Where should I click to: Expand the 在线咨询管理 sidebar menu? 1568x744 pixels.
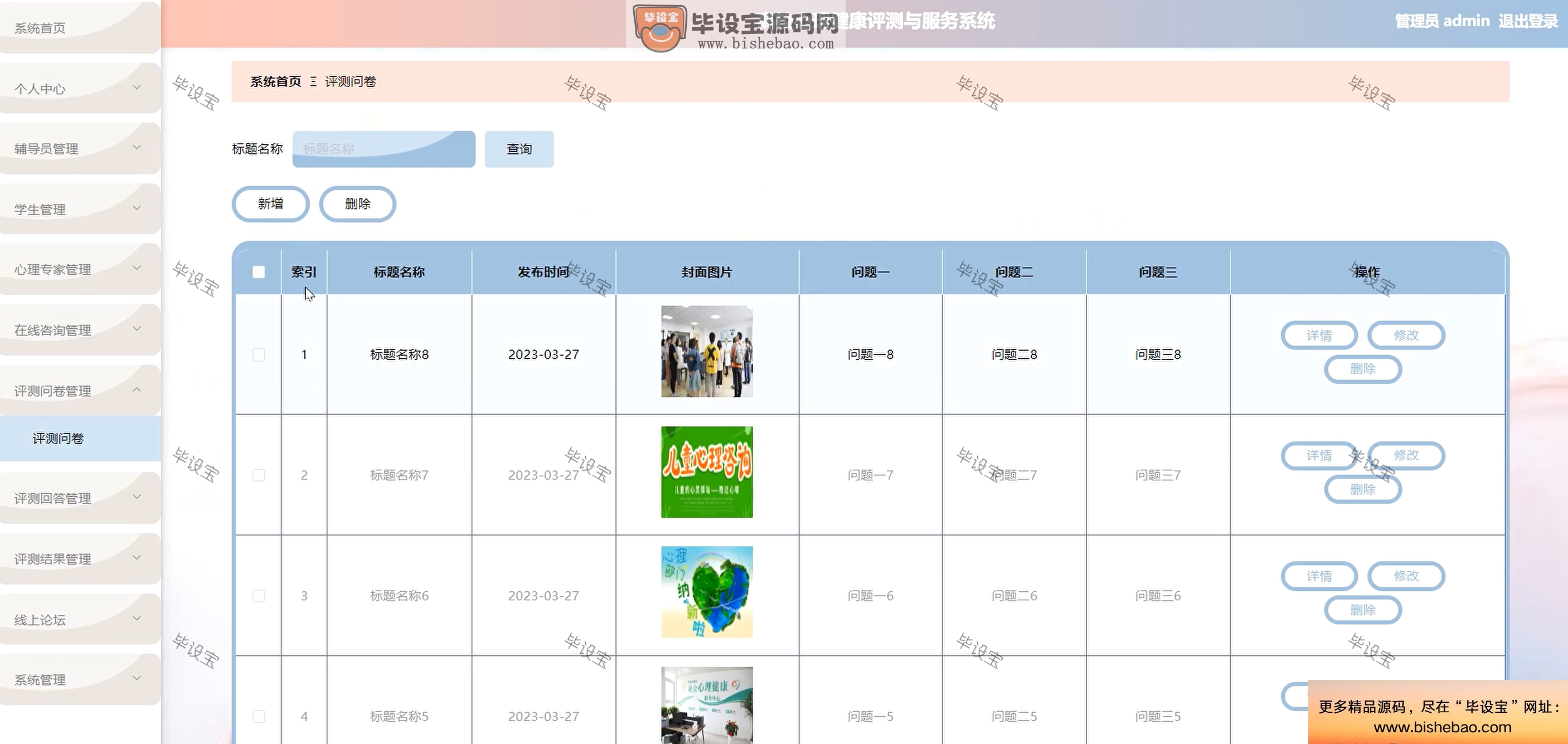[x=80, y=330]
